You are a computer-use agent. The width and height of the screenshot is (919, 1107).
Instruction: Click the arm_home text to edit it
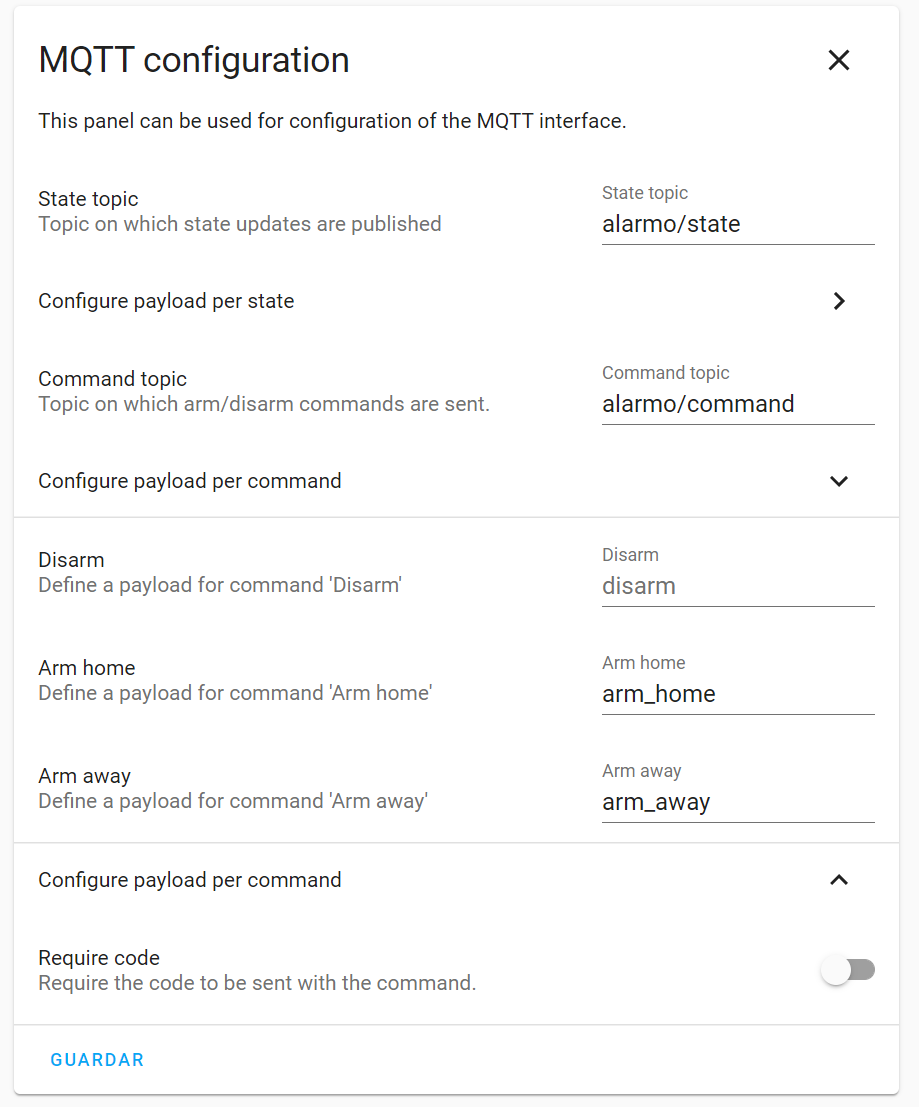(658, 694)
